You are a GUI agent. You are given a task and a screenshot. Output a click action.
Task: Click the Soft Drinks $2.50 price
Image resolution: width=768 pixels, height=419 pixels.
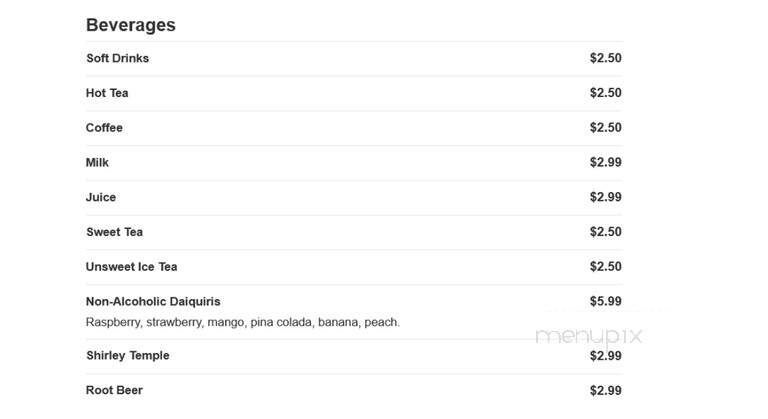[x=606, y=58]
